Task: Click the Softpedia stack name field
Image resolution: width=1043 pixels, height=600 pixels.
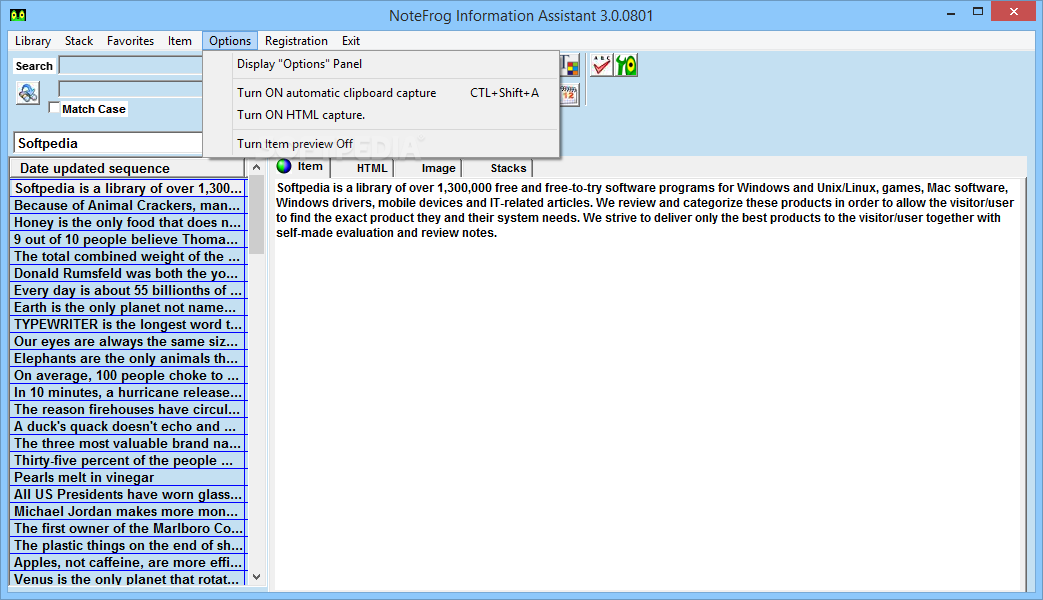Action: [x=107, y=143]
